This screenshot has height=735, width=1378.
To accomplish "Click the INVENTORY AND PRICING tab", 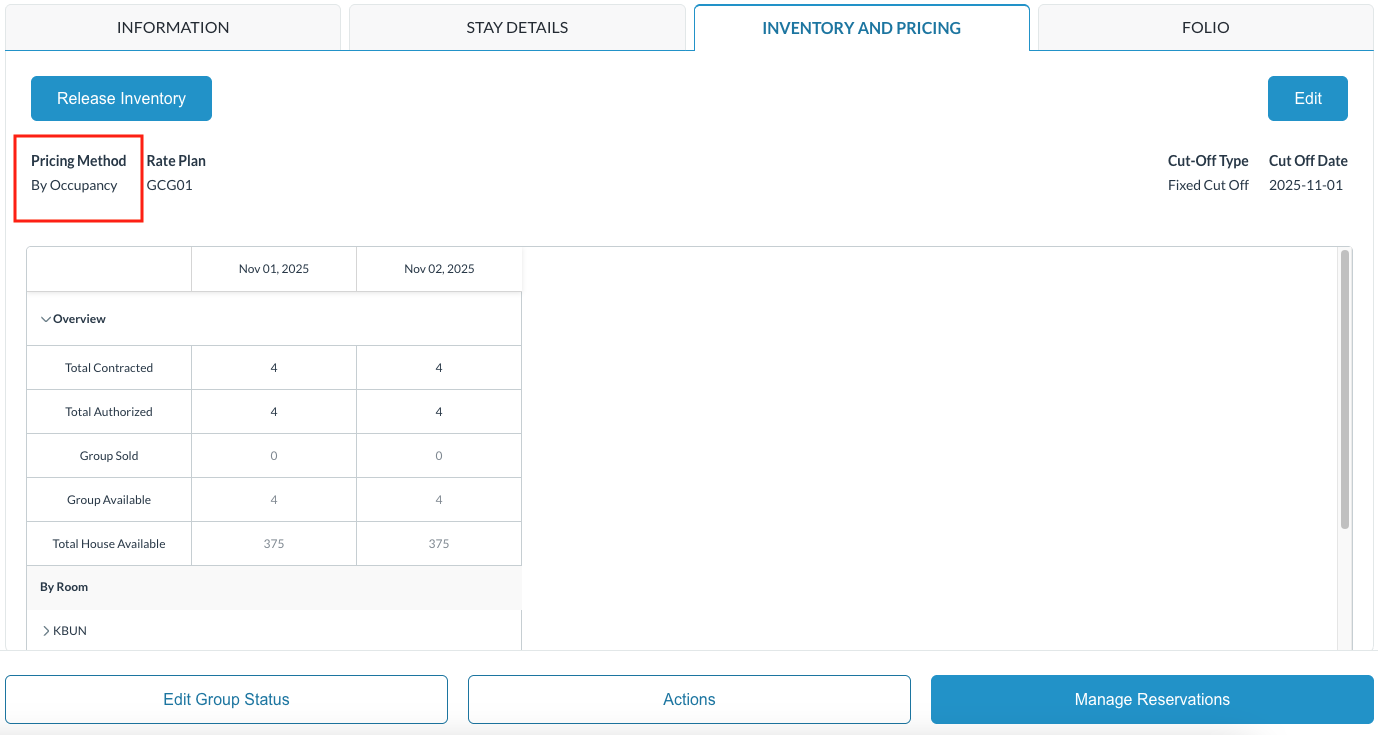I will 861,27.
